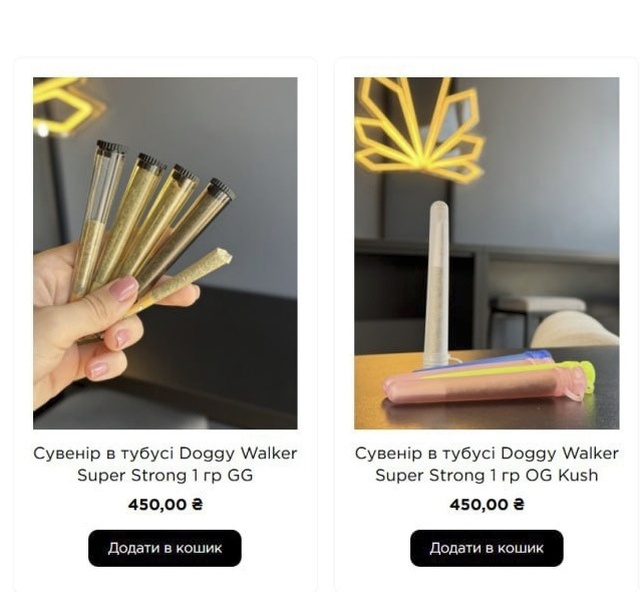Add the GG tube souvenir to cart
This screenshot has width=640, height=592.
(164, 548)
